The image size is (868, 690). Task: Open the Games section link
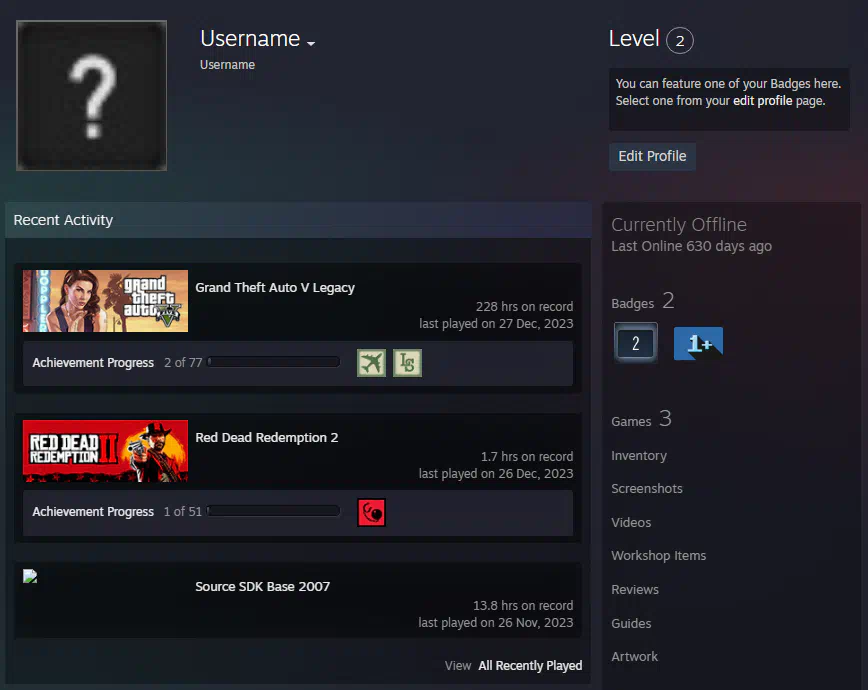631,421
